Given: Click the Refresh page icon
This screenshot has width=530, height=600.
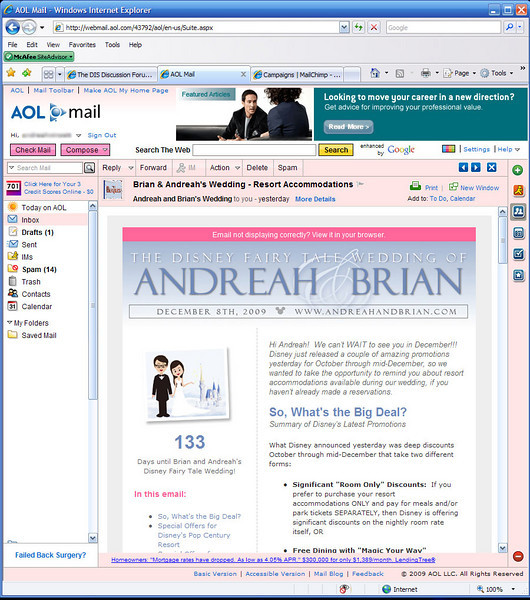Looking at the screenshot, I should tap(359, 28).
